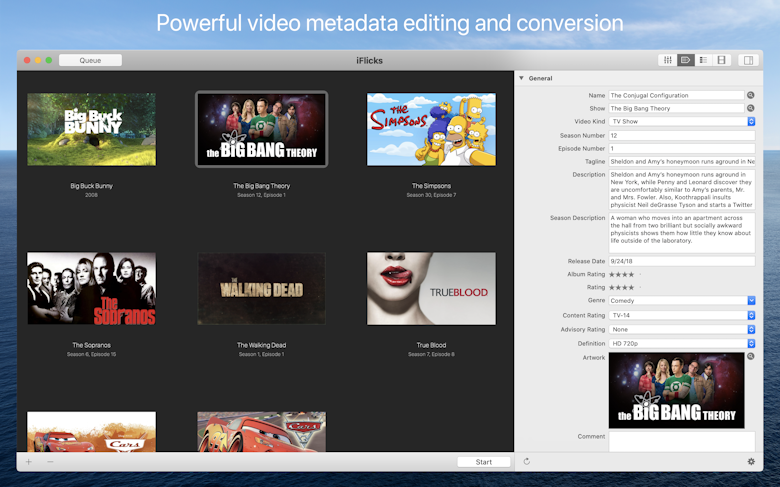
Task: Open the Definition HD 720p dropdown
Action: click(x=682, y=343)
